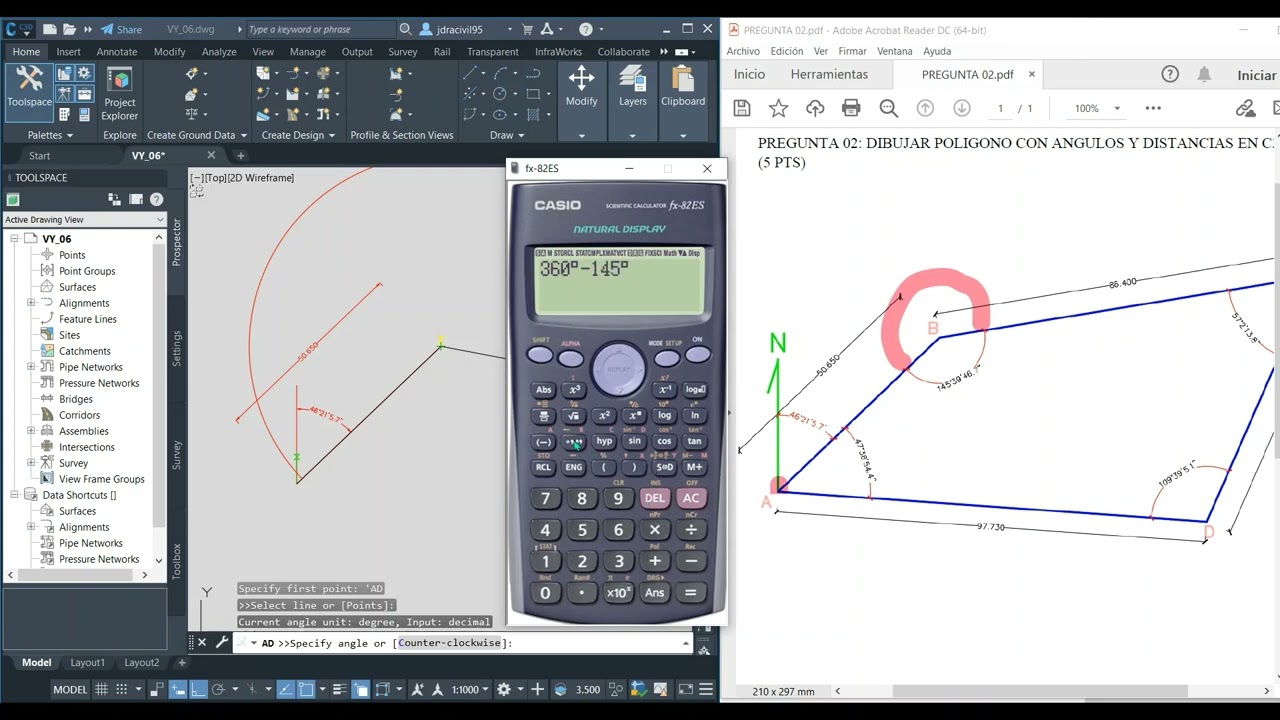Expand the Pipe Networks tree node

[x=31, y=367]
